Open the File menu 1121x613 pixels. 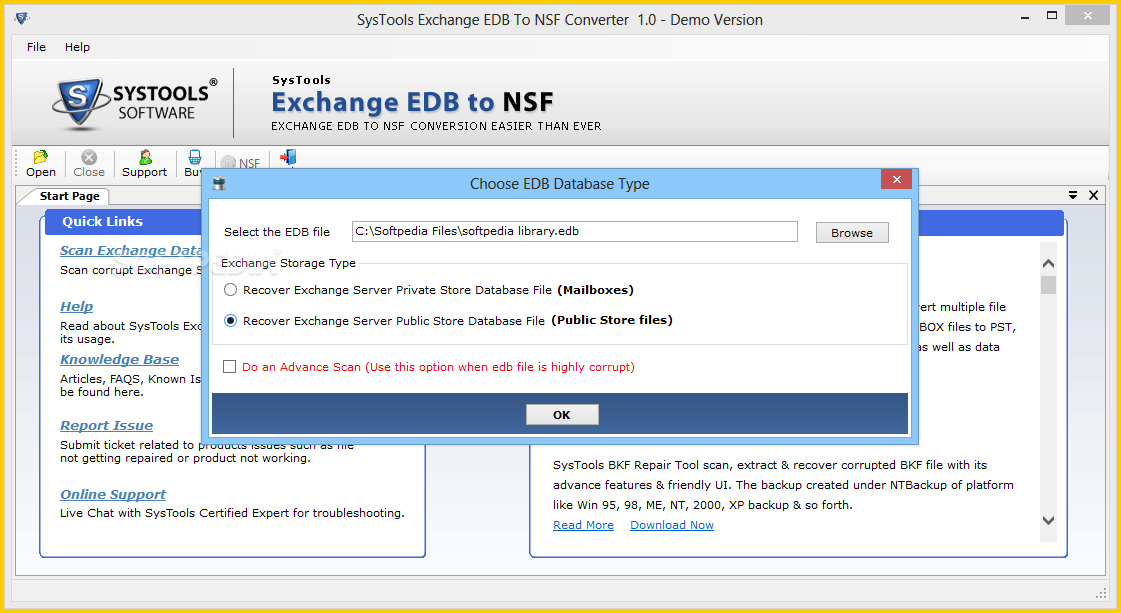[x=36, y=46]
